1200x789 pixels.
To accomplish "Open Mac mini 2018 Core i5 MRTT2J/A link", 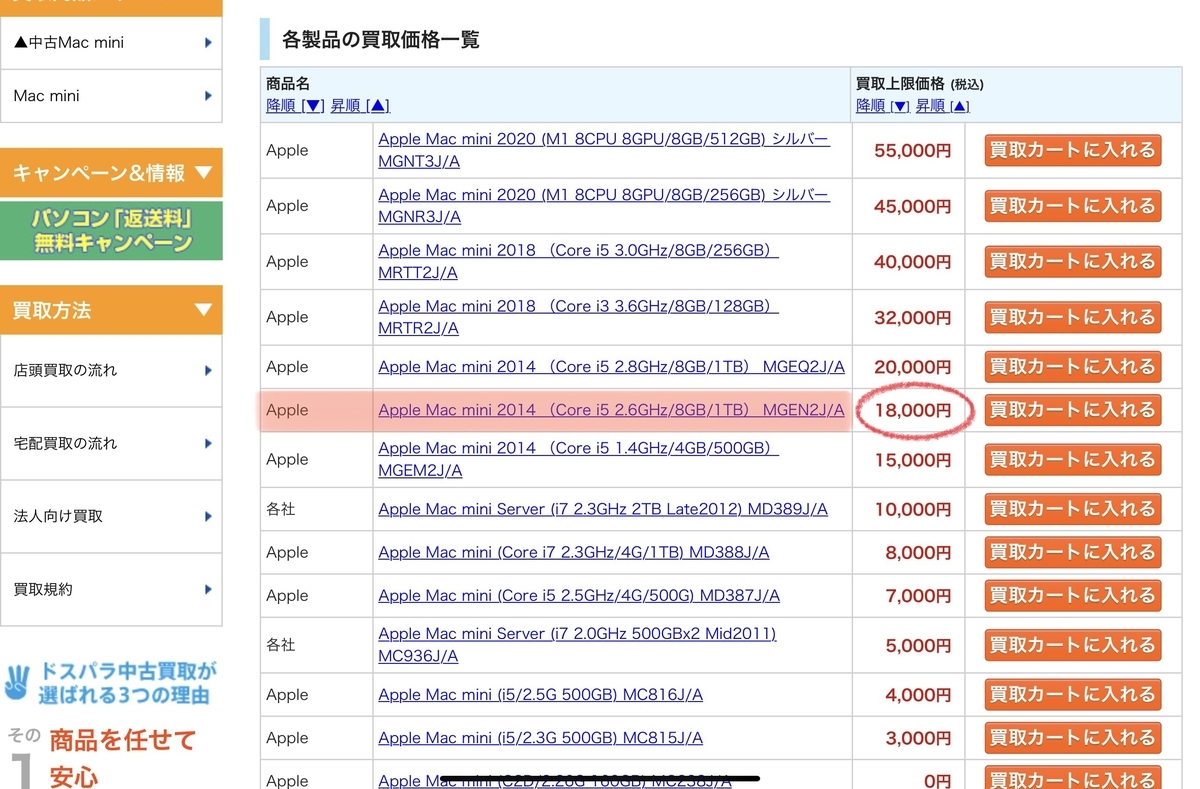I will click(578, 261).
